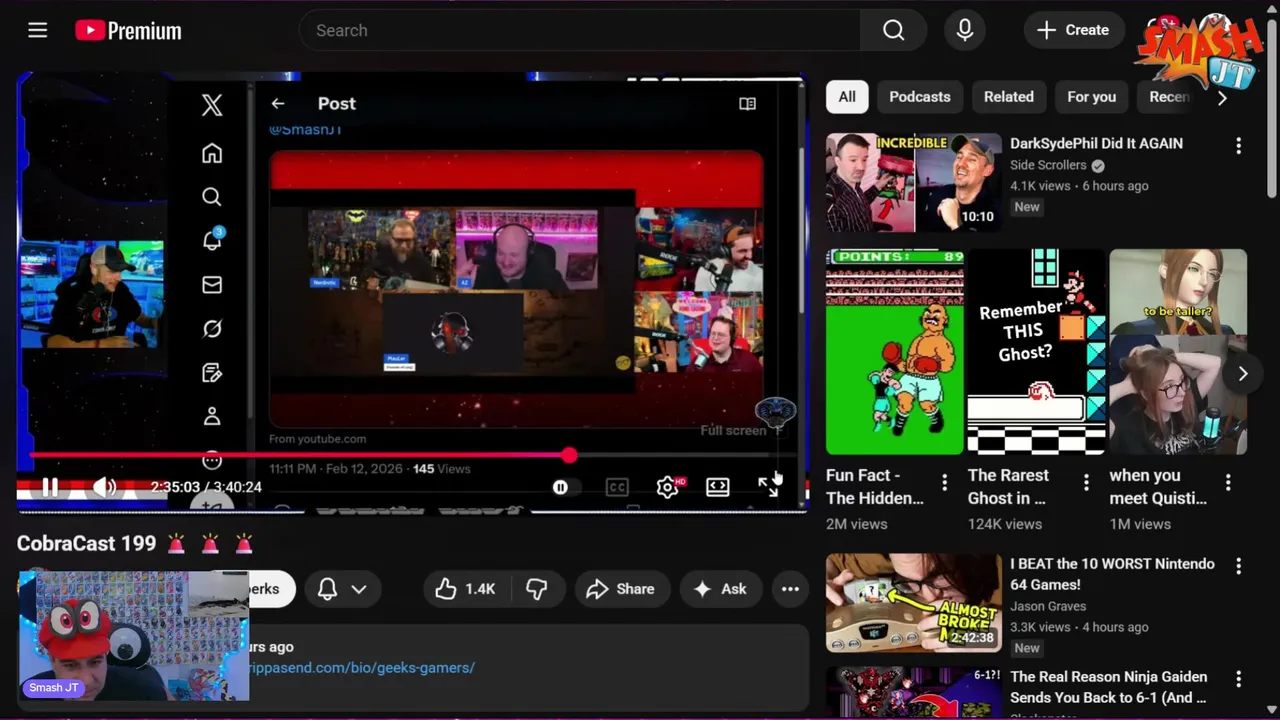Open I BEAT the 10 WORST Nintendo 64 Games title
Image resolution: width=1280 pixels, height=720 pixels.
point(1112,574)
